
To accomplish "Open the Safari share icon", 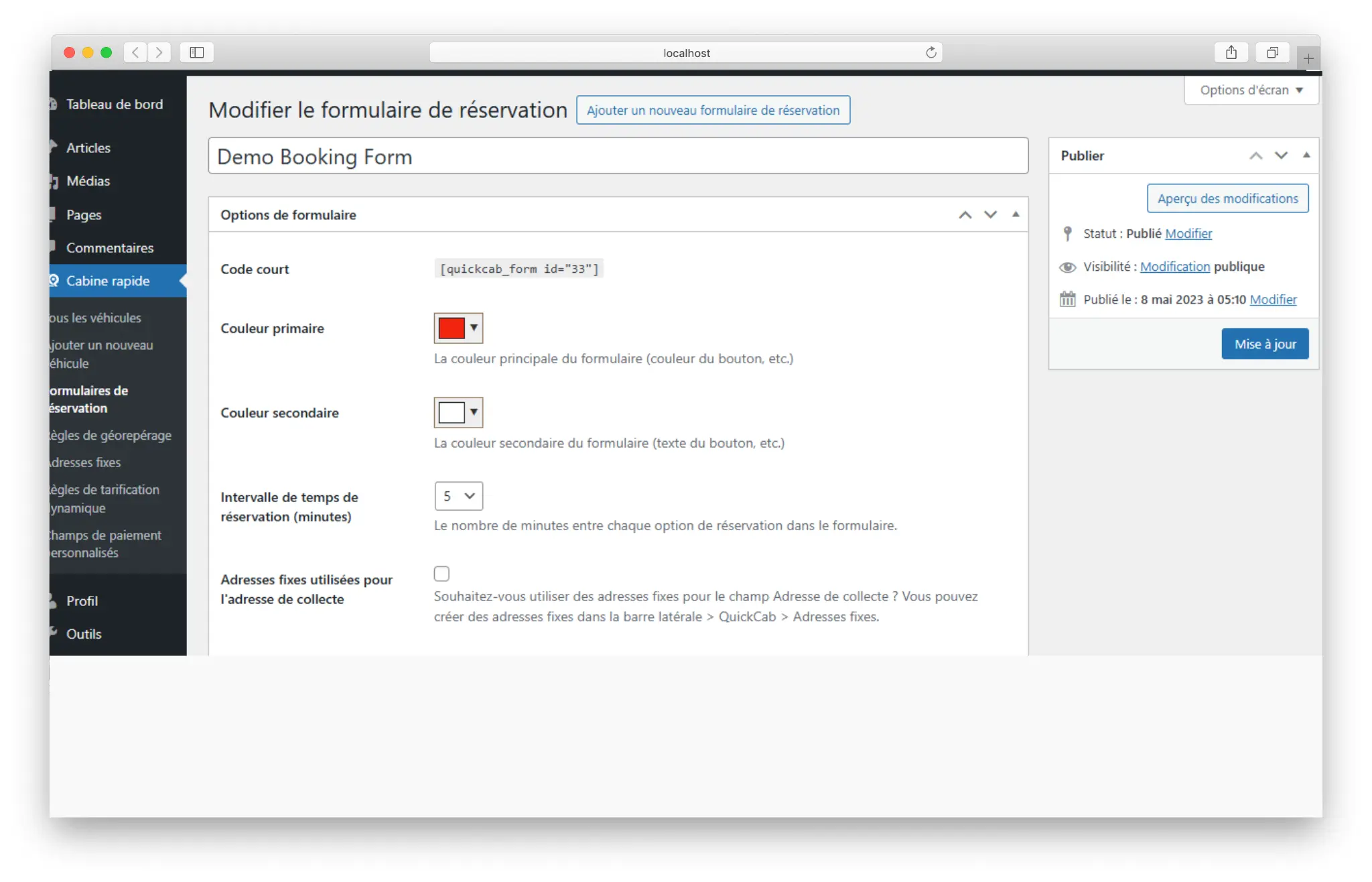I will coord(1231,52).
